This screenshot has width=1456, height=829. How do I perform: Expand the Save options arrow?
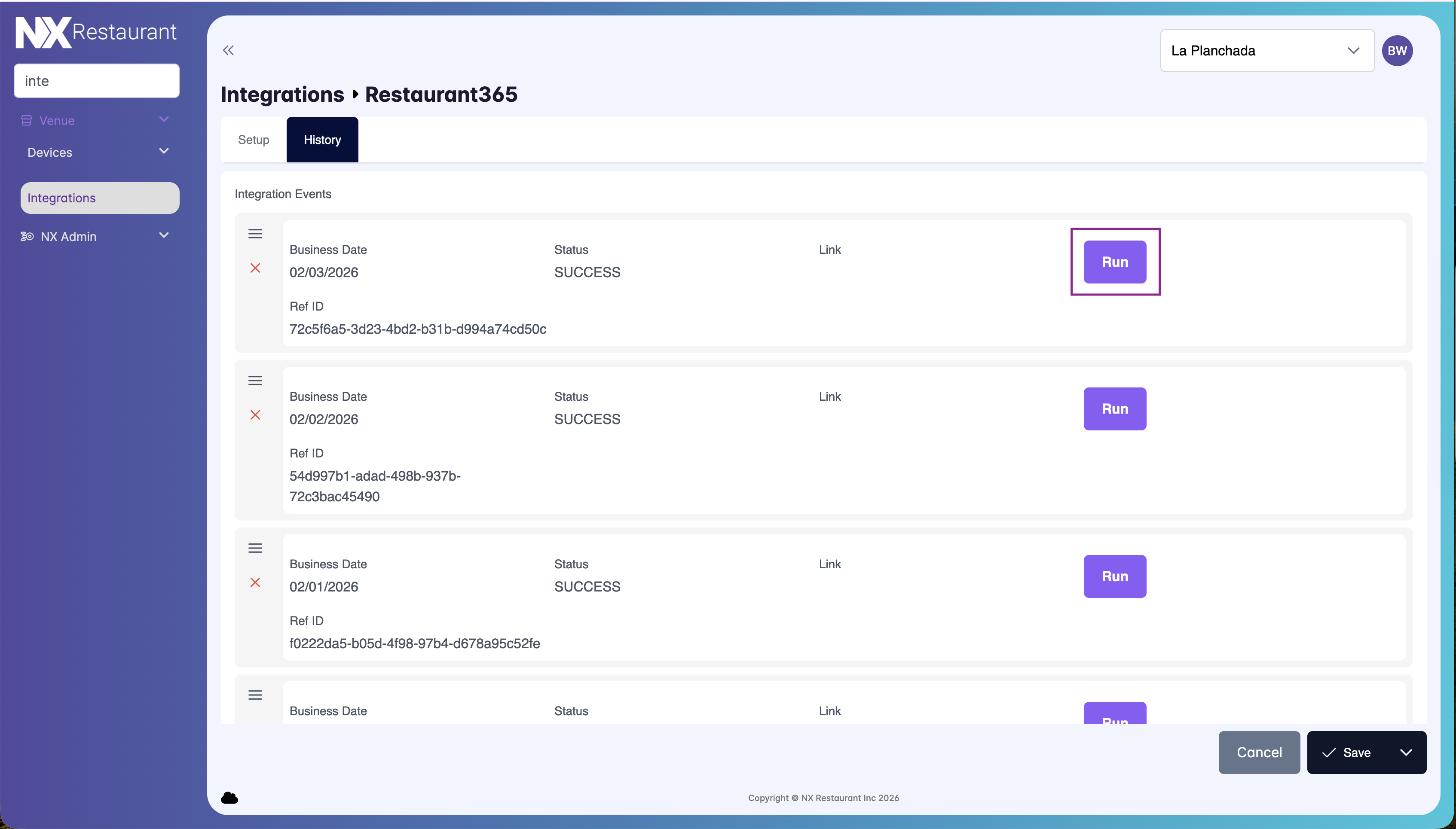coord(1405,753)
